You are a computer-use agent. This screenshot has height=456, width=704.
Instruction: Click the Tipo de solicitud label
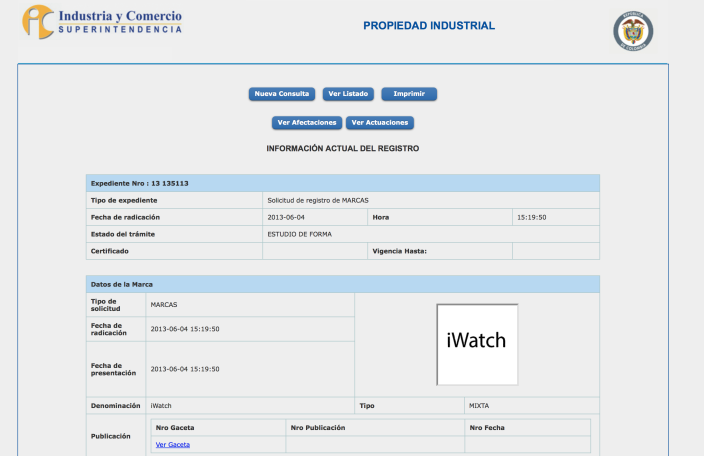[106, 305]
